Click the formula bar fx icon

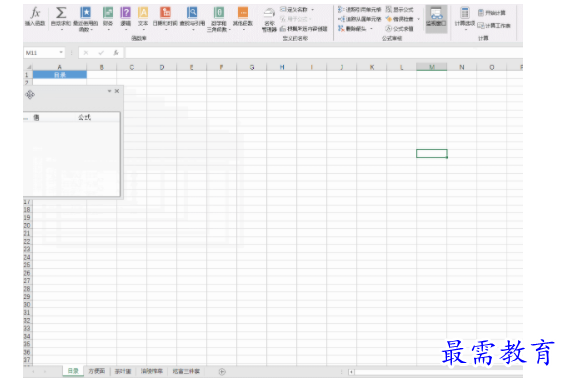tap(116, 53)
